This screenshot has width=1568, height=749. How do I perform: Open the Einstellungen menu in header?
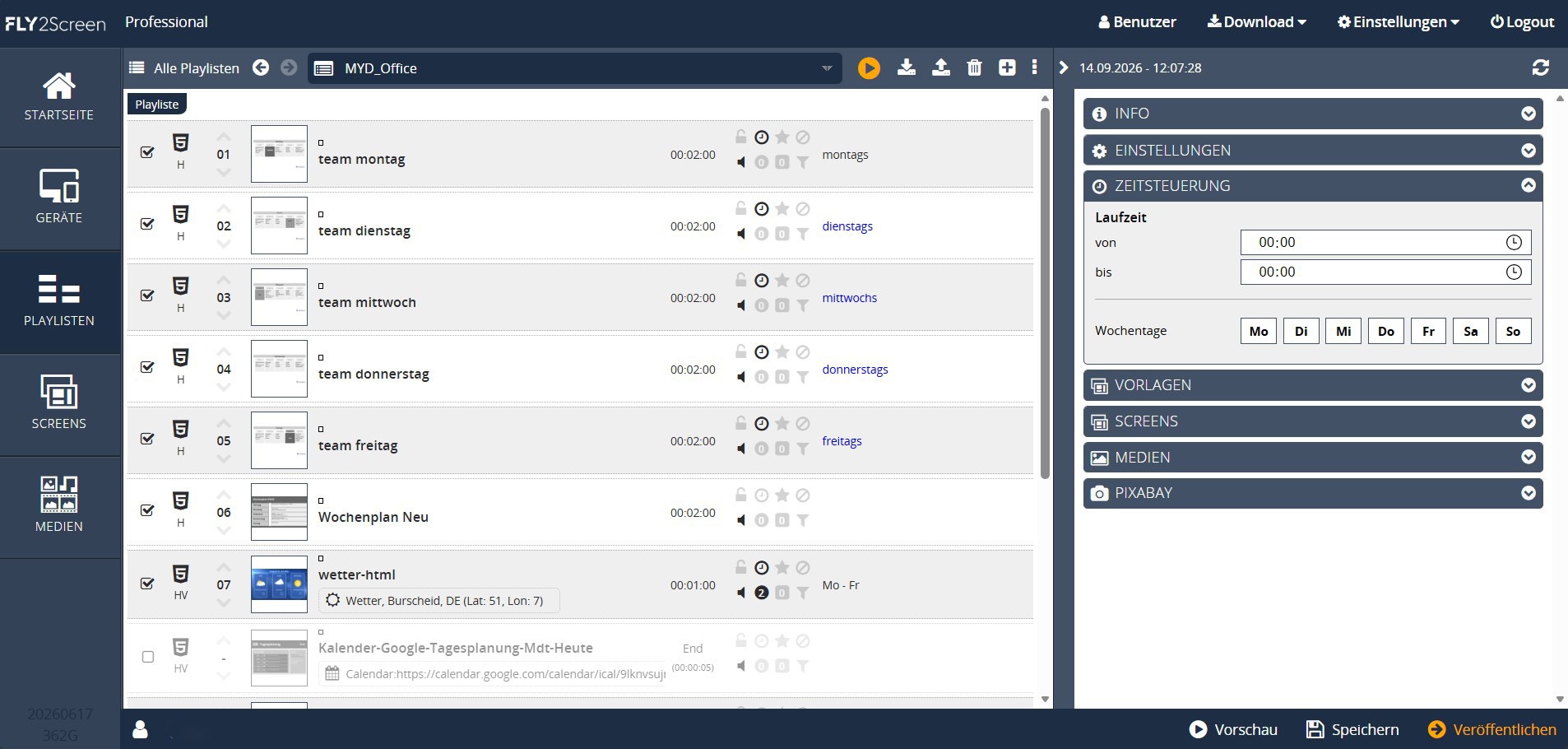1398,22
